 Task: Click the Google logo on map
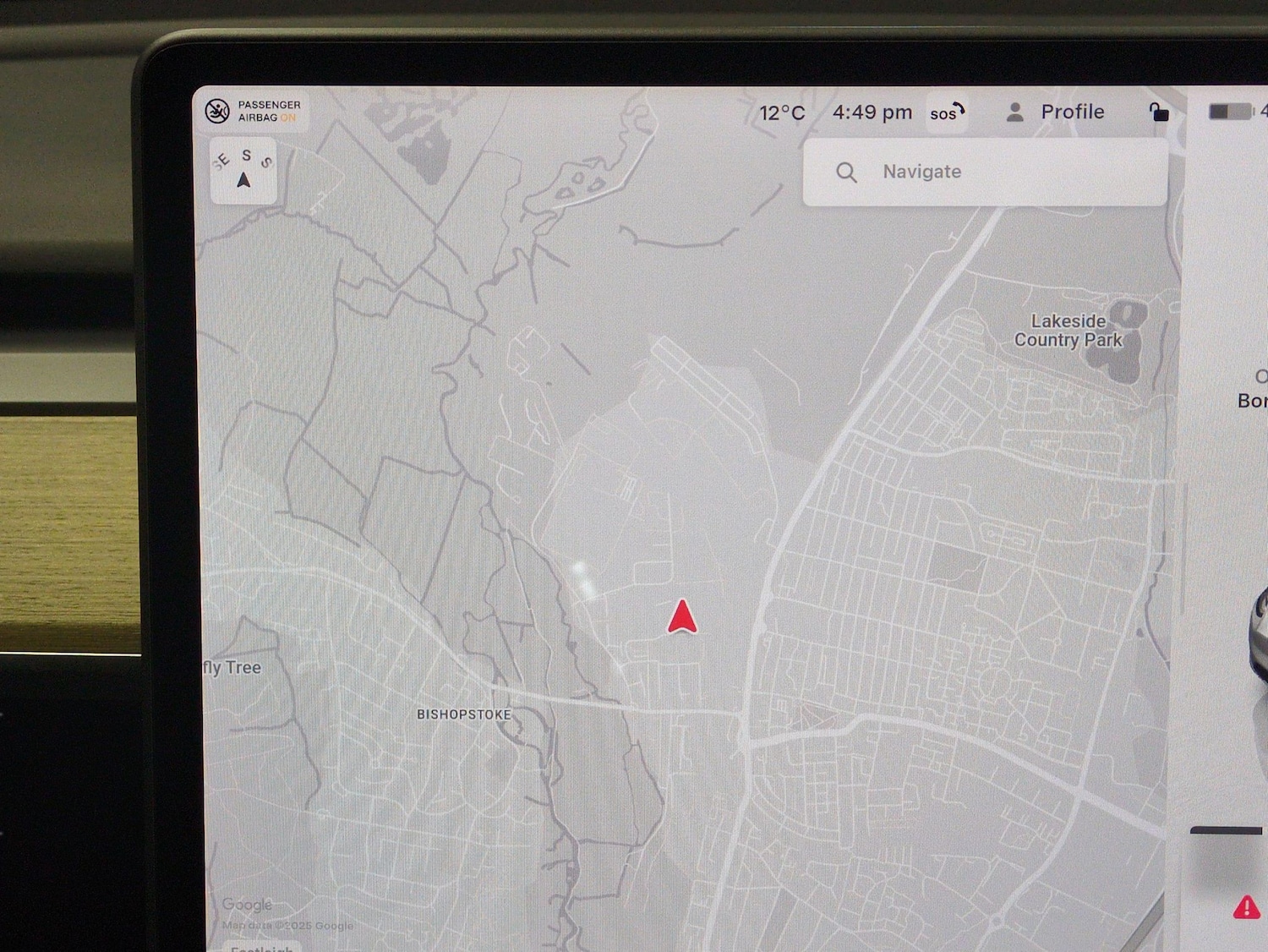tap(247, 905)
